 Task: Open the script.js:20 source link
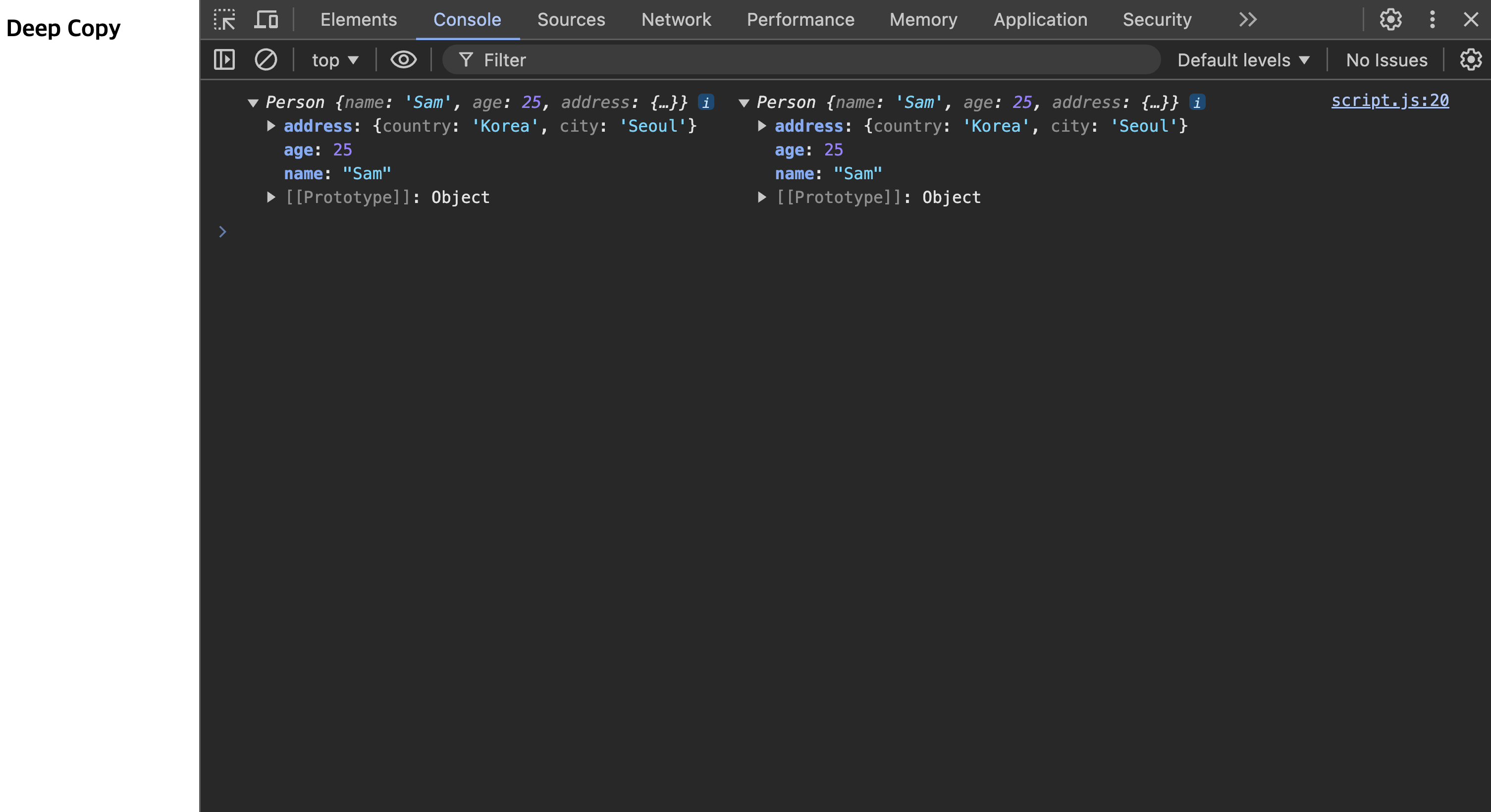click(1389, 101)
